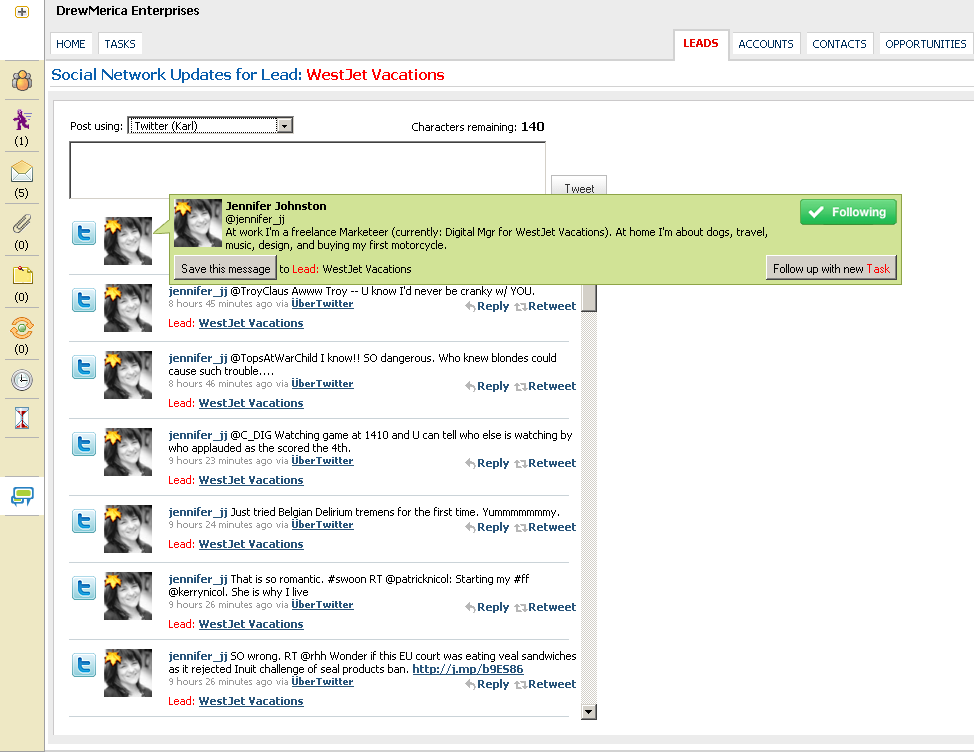The width and height of the screenshot is (974, 752).
Task: Click jennifer_jj username in the @TopsAtWarChild tweet
Action: tap(198, 358)
